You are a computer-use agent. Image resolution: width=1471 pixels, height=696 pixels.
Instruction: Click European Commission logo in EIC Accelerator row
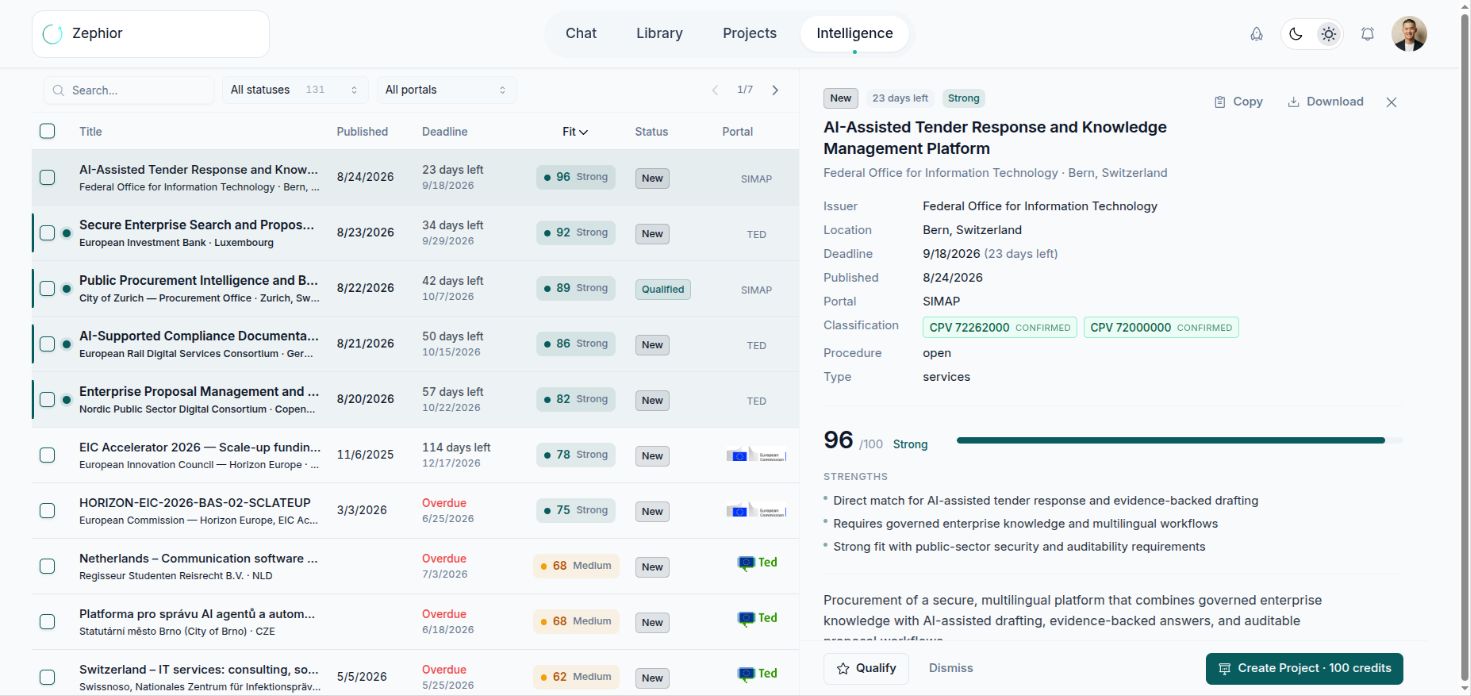pyautogui.click(x=756, y=455)
